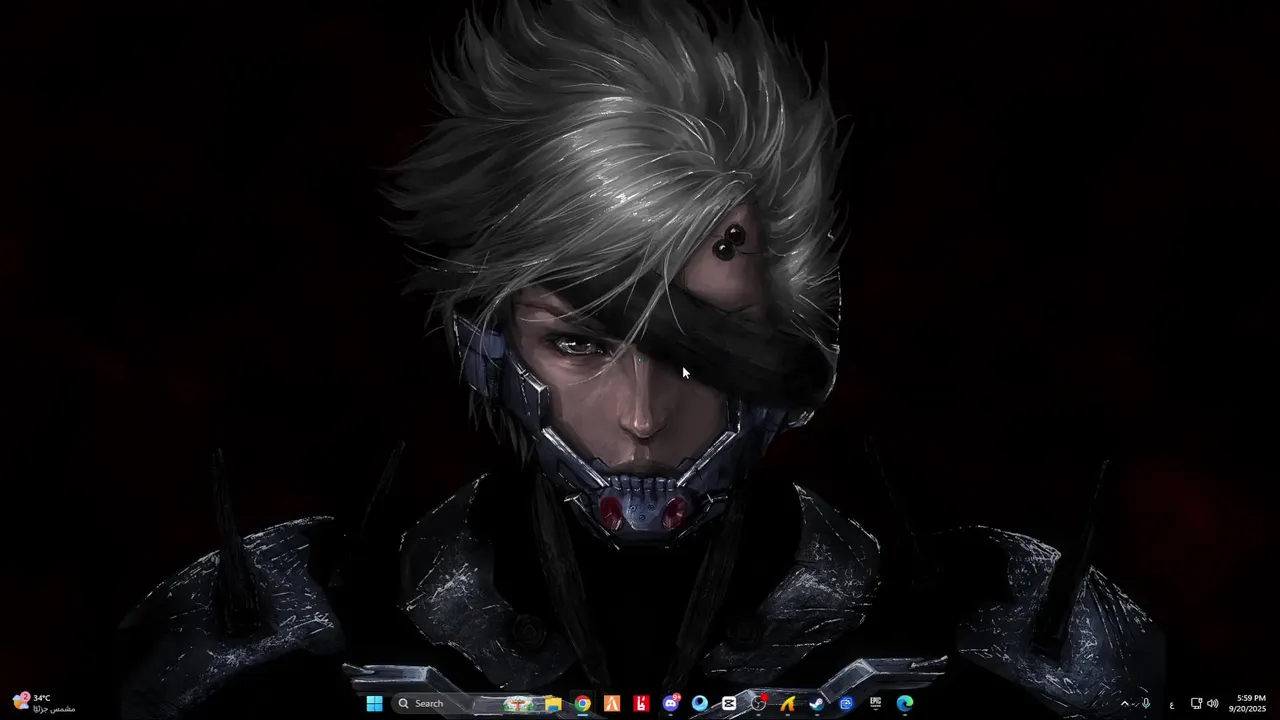Click the microphone tray icon

[x=1146, y=703]
